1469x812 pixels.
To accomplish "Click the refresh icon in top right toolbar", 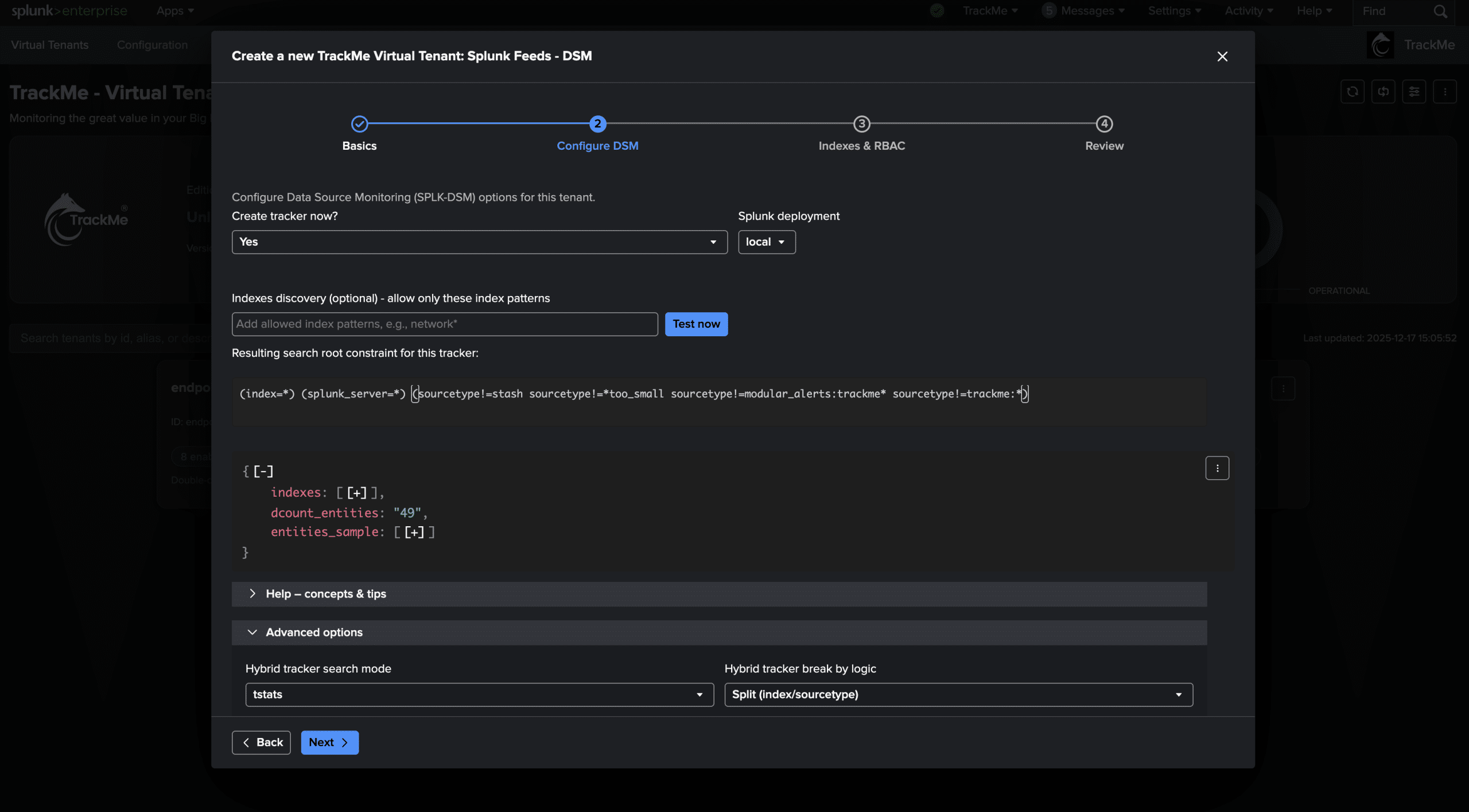I will point(1352,92).
